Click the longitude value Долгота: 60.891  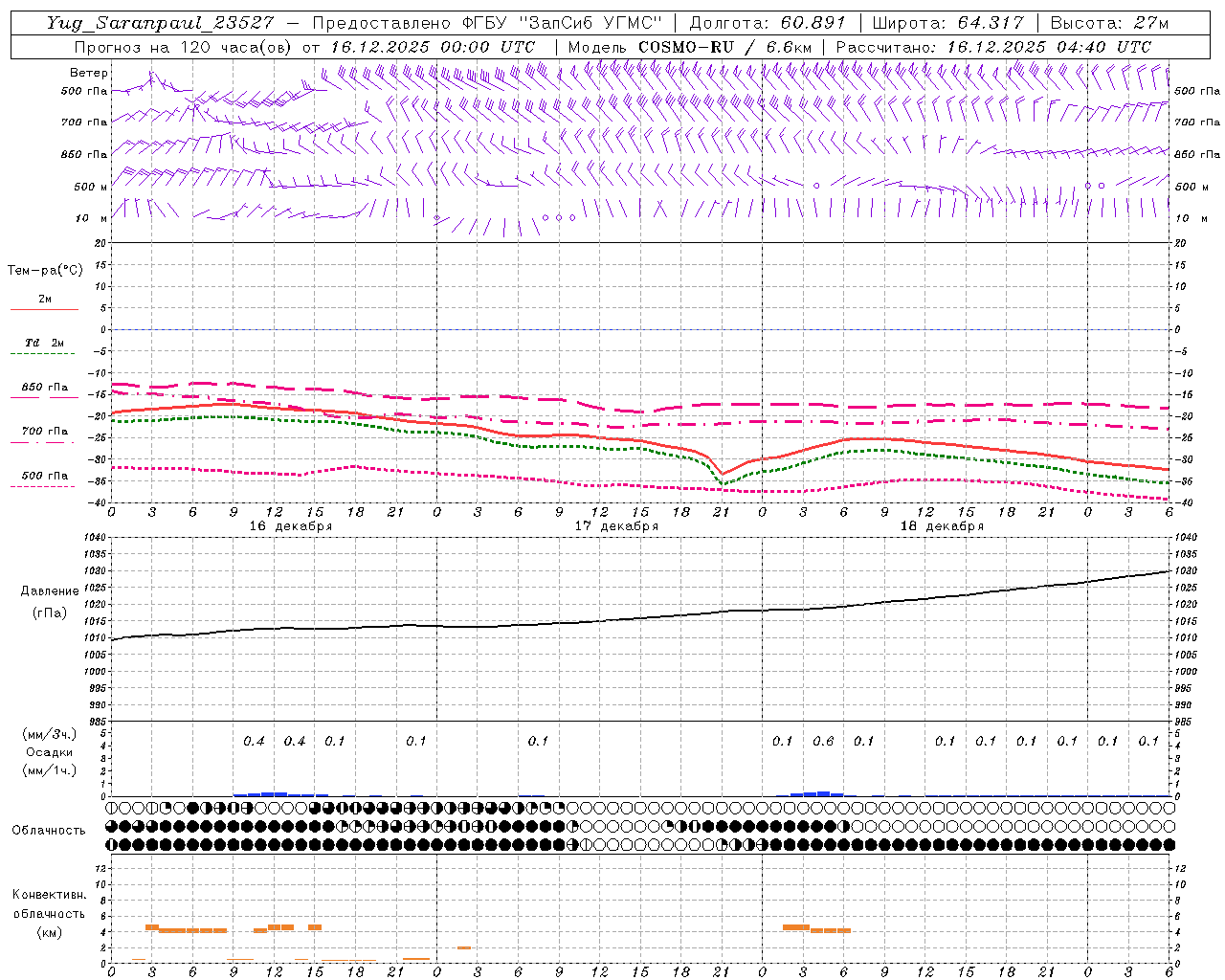[768, 23]
